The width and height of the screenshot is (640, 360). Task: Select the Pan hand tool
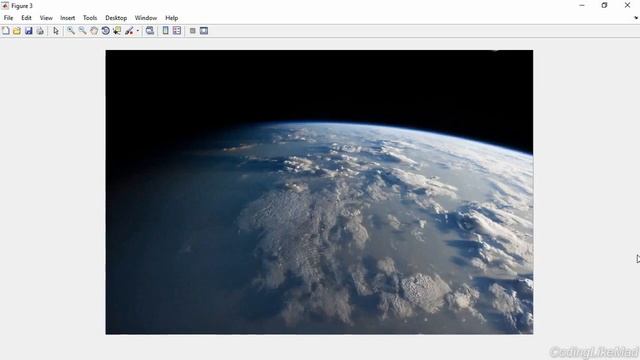(94, 31)
